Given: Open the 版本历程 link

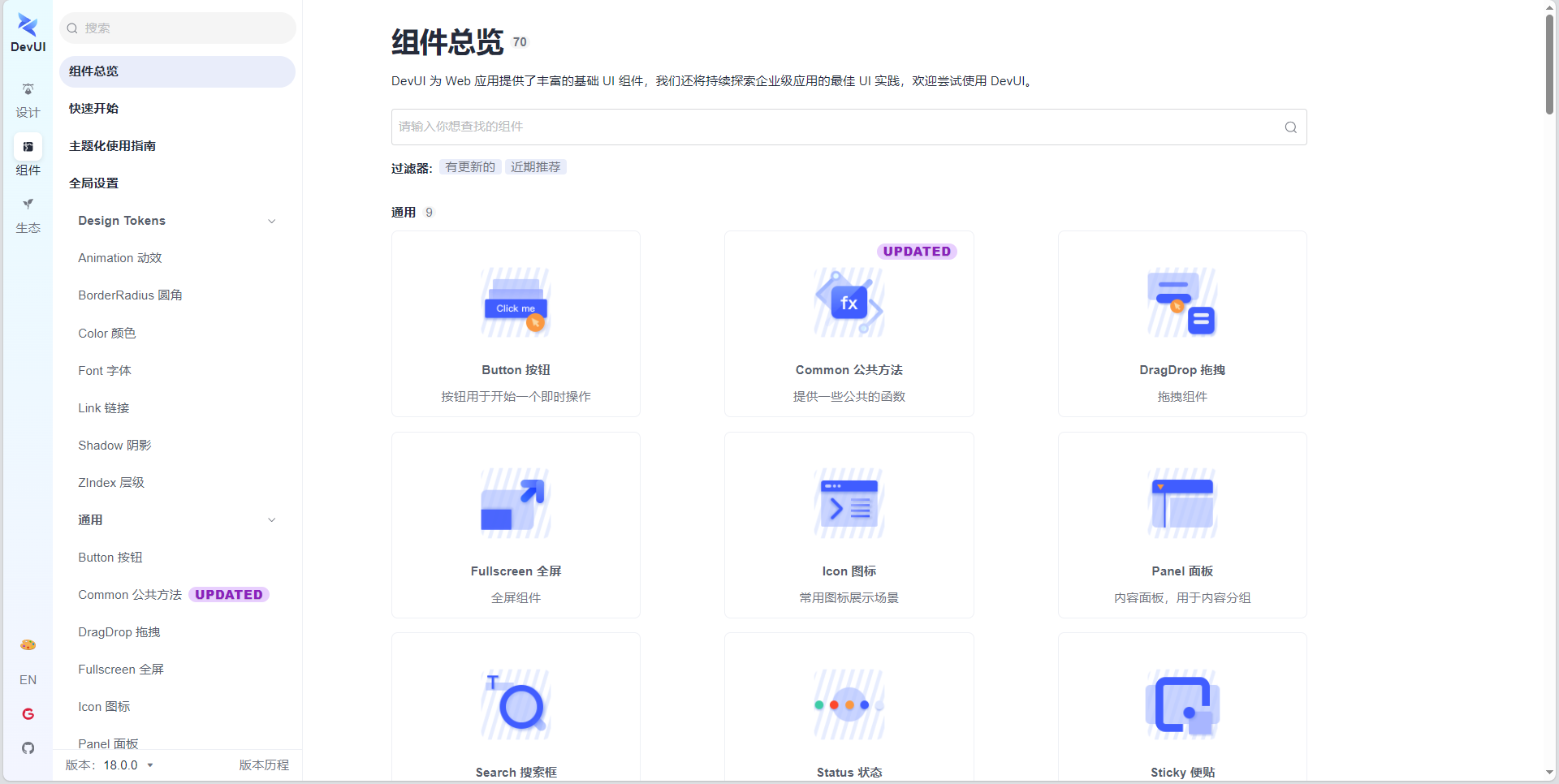Looking at the screenshot, I should point(264,765).
